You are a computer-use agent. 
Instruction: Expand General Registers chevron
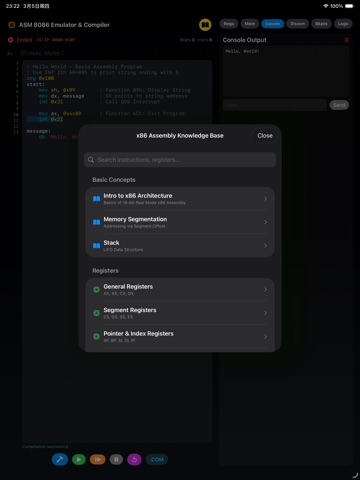click(265, 290)
